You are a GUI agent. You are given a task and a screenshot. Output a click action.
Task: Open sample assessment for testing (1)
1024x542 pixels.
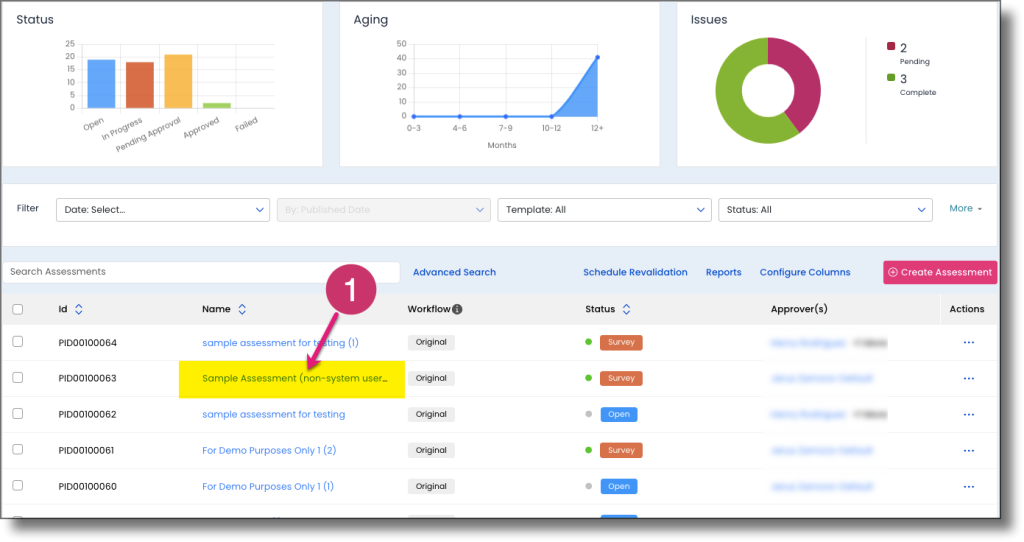pyautogui.click(x=280, y=343)
